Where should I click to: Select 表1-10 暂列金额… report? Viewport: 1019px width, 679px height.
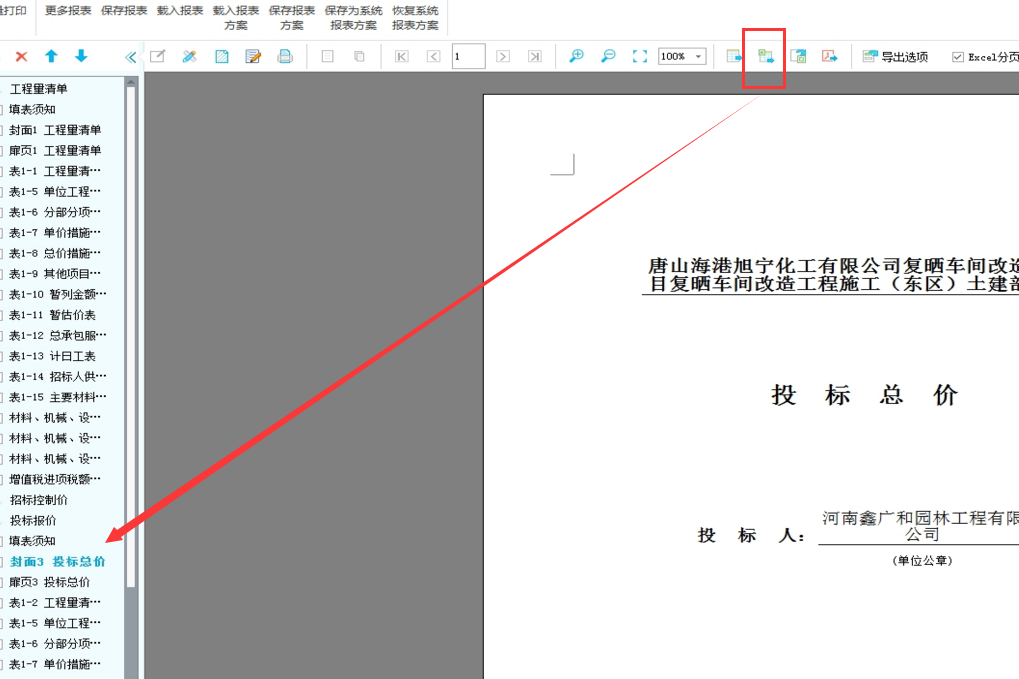(58, 294)
